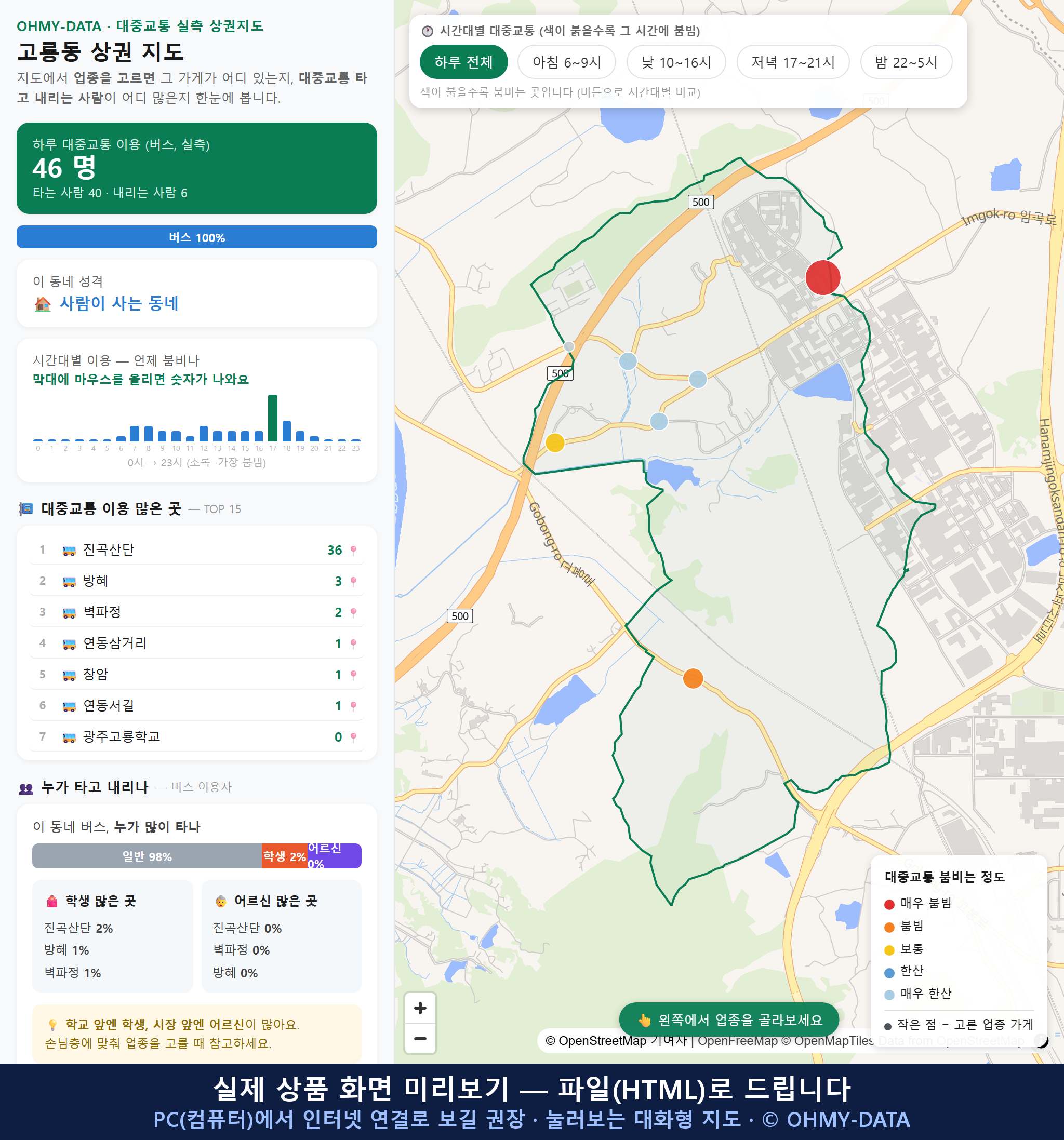
Task: Click the 사람이 사는 동네 heading
Action: 119,303
